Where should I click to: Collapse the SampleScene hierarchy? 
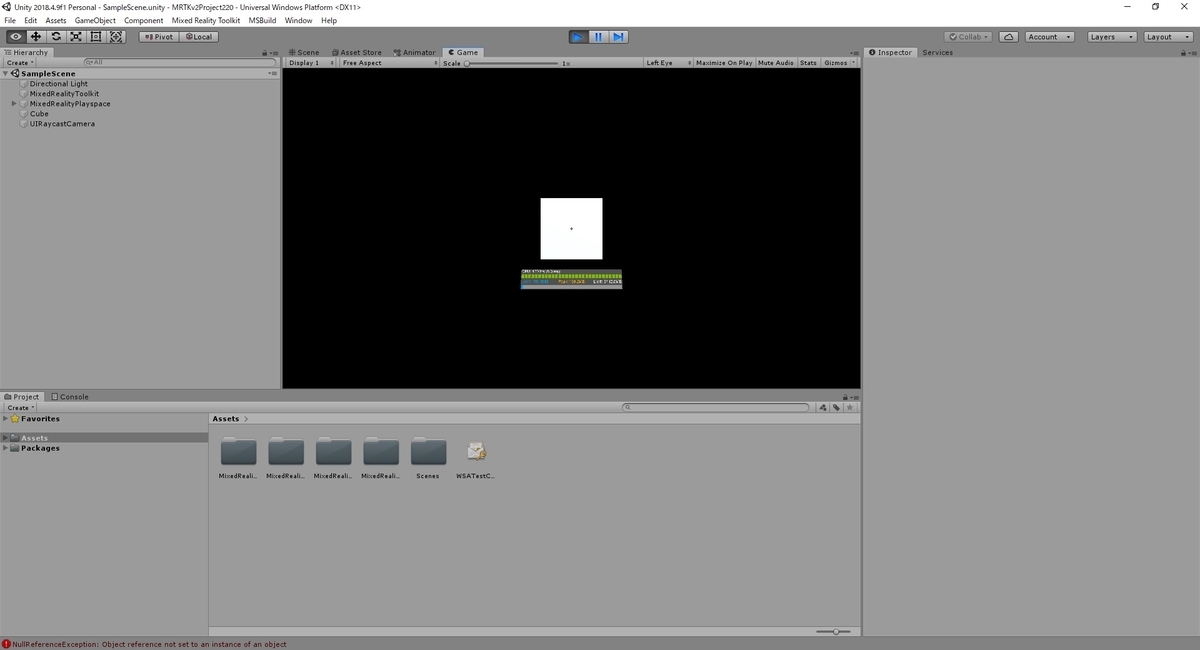point(6,74)
